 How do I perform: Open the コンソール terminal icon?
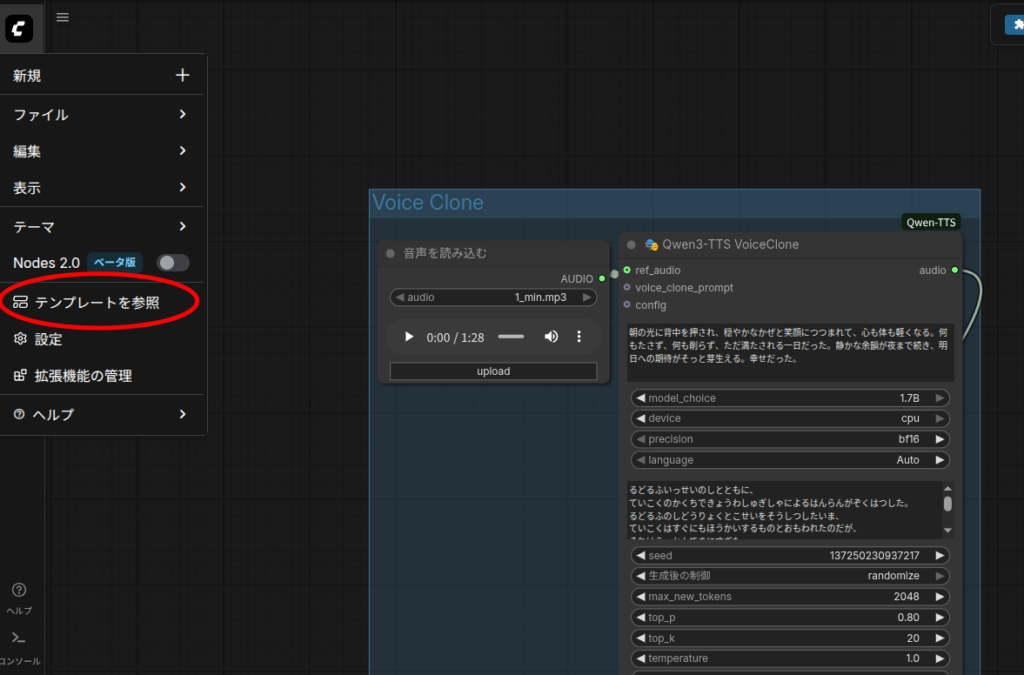[19, 638]
